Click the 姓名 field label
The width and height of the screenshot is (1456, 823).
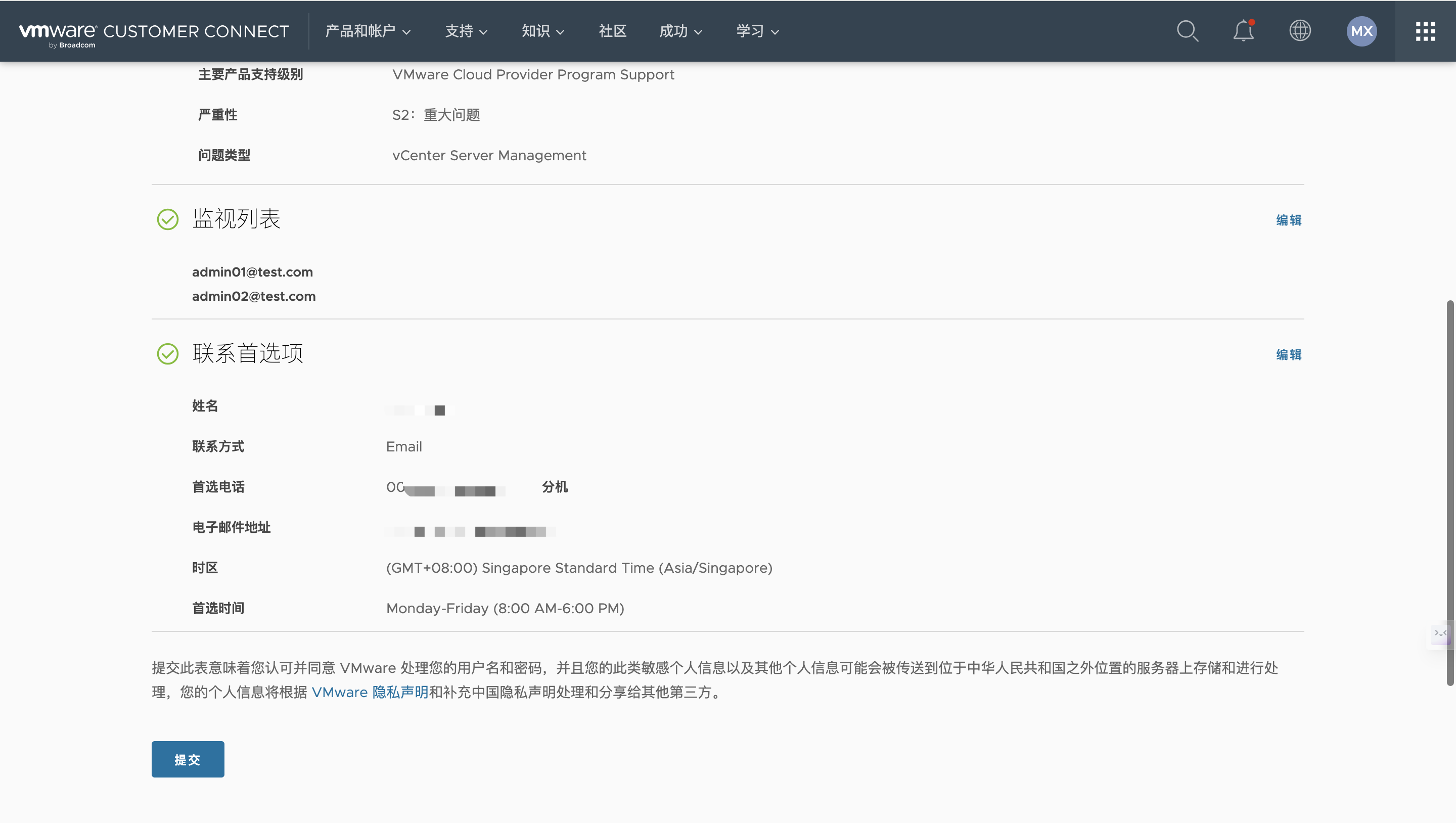tap(205, 406)
